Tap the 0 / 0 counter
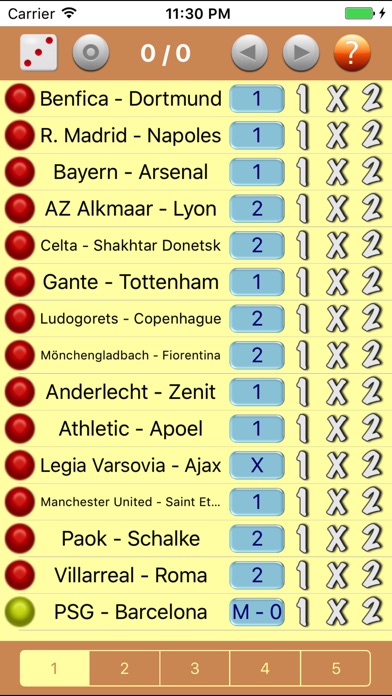Image resolution: width=392 pixels, height=696 pixels. click(166, 53)
